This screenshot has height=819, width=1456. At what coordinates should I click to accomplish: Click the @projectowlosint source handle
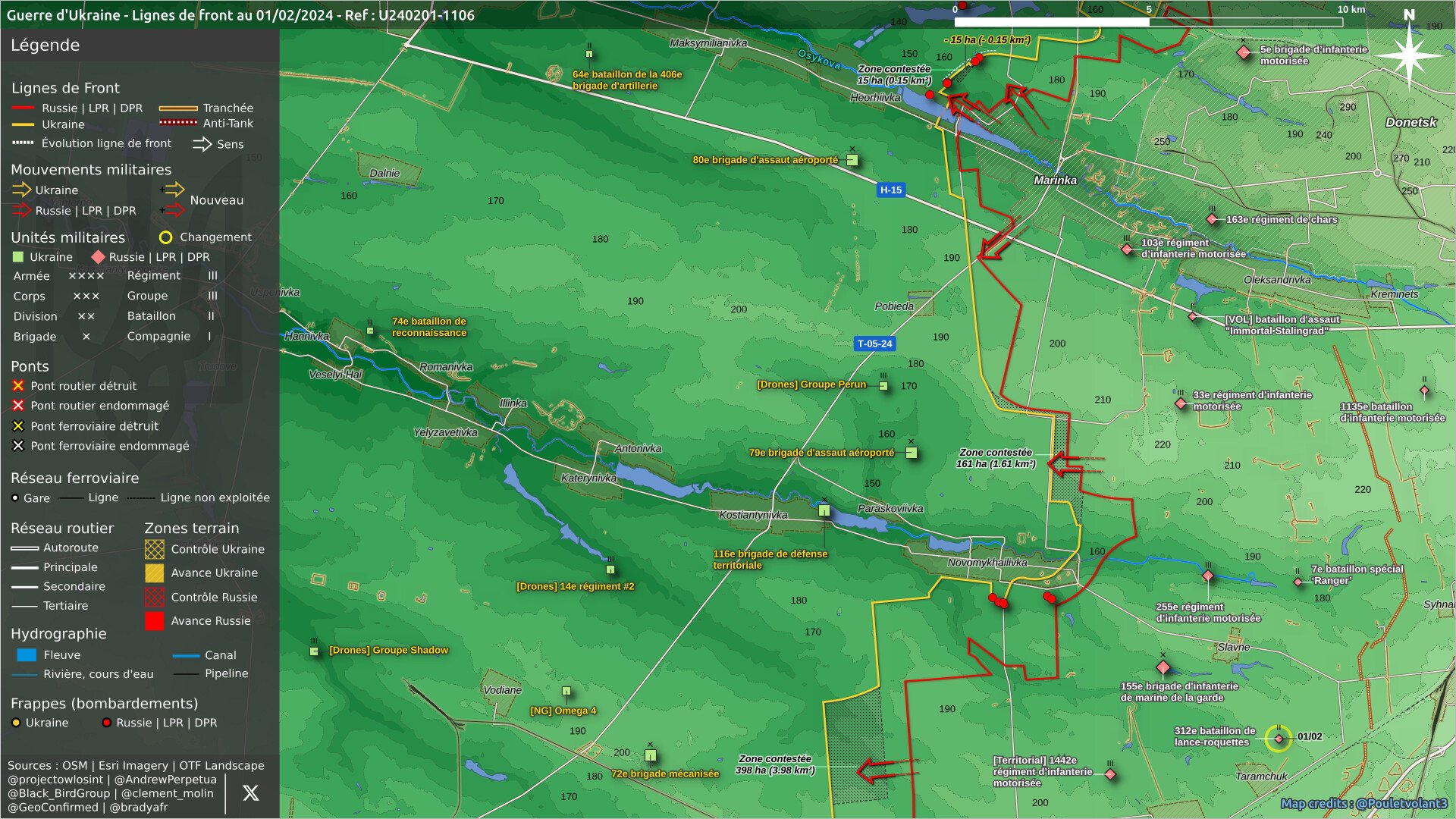55,780
